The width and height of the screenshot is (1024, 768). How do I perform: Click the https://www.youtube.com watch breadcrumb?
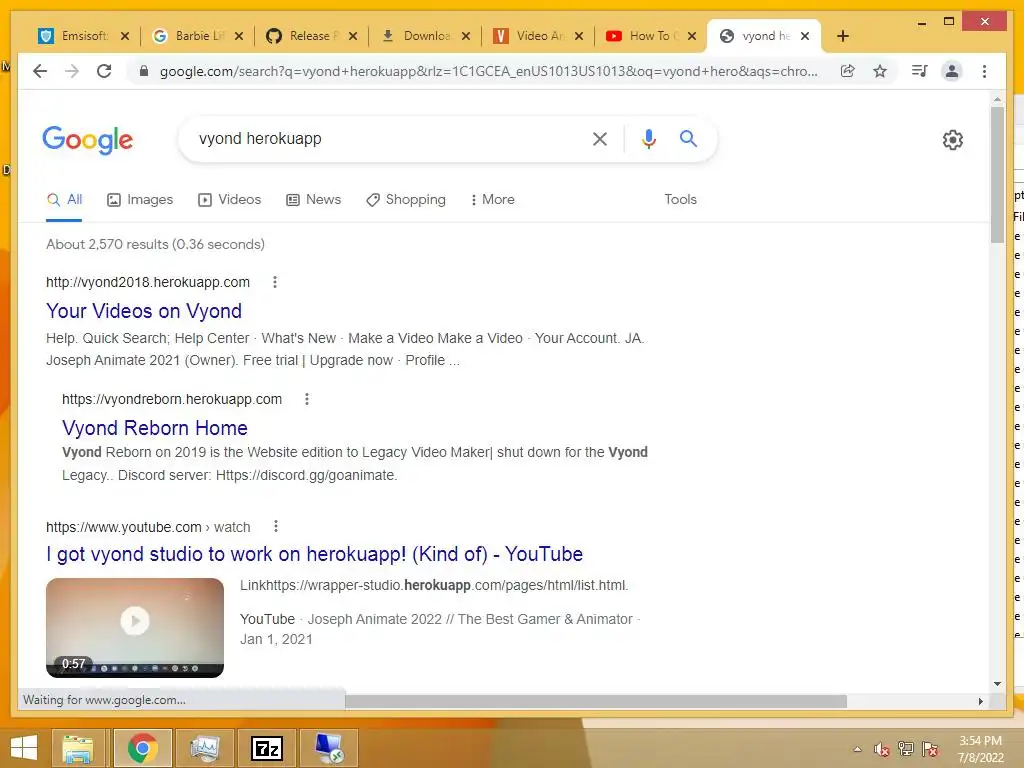click(x=148, y=527)
